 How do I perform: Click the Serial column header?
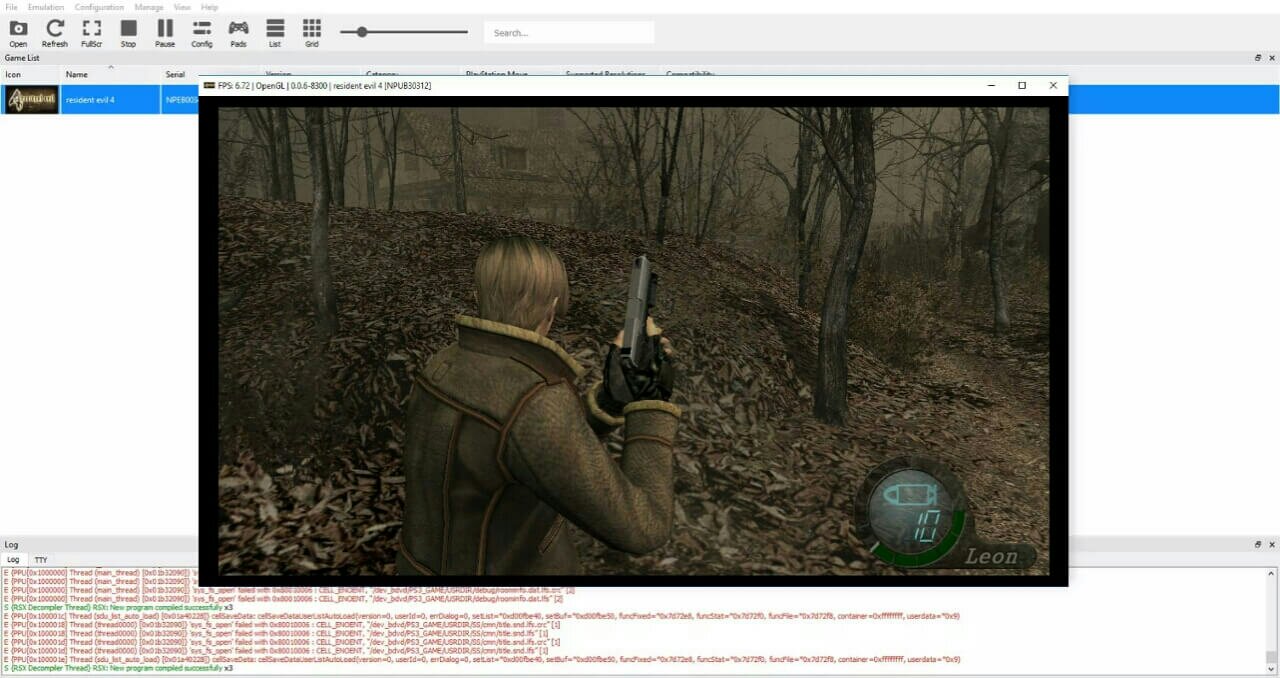[x=180, y=74]
